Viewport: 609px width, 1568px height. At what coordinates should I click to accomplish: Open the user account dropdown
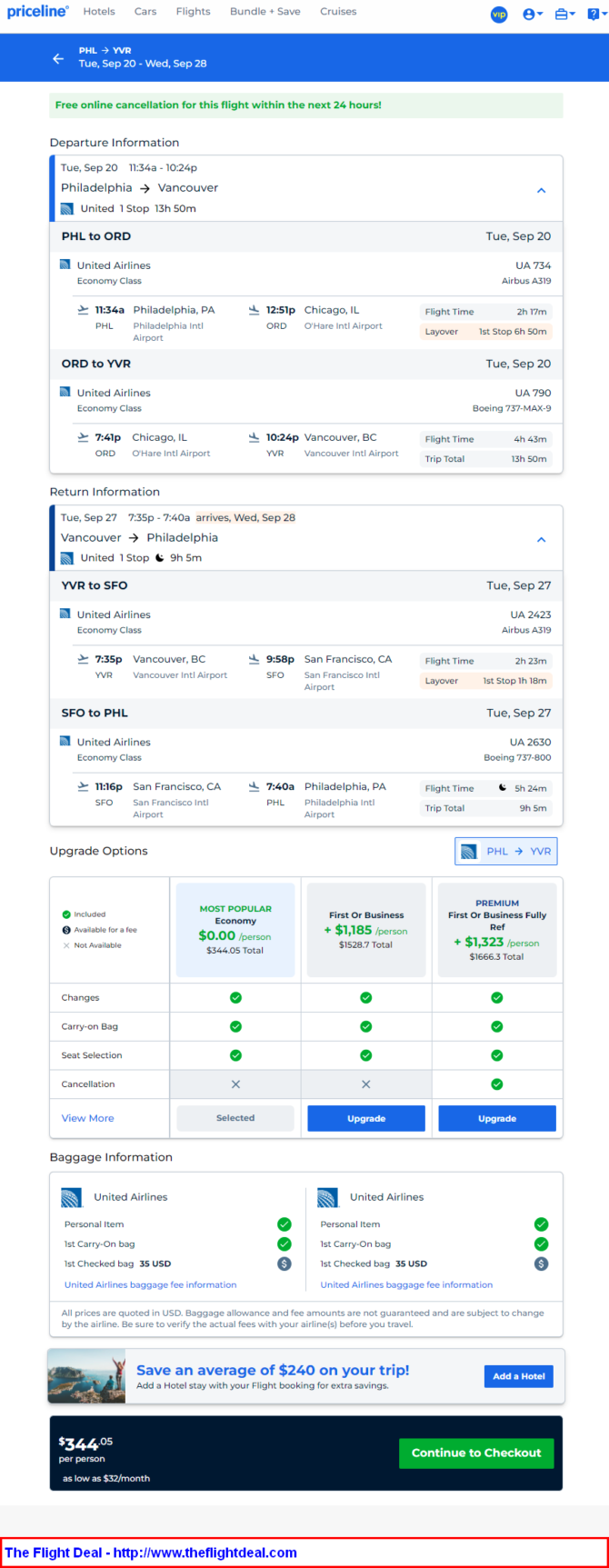tap(533, 15)
